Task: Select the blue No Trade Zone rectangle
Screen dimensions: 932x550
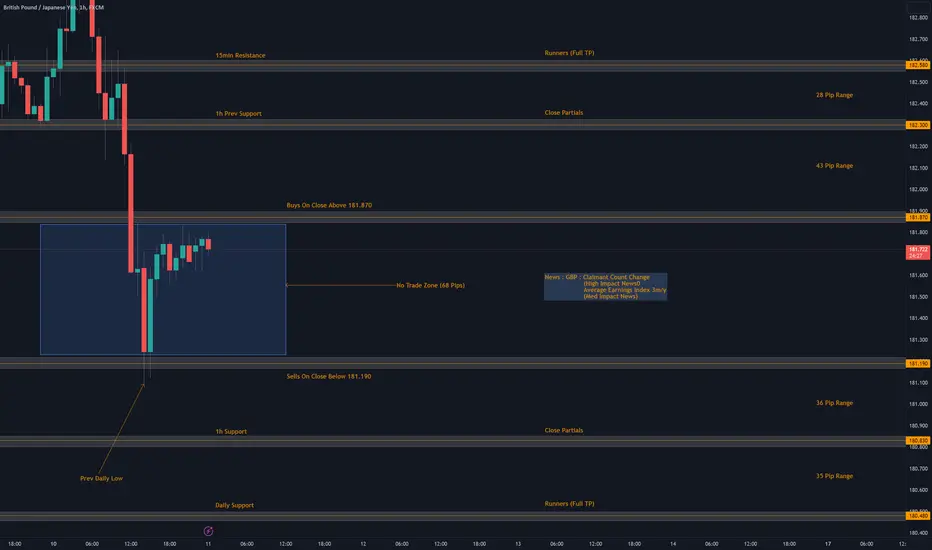Action: pyautogui.click(x=163, y=290)
